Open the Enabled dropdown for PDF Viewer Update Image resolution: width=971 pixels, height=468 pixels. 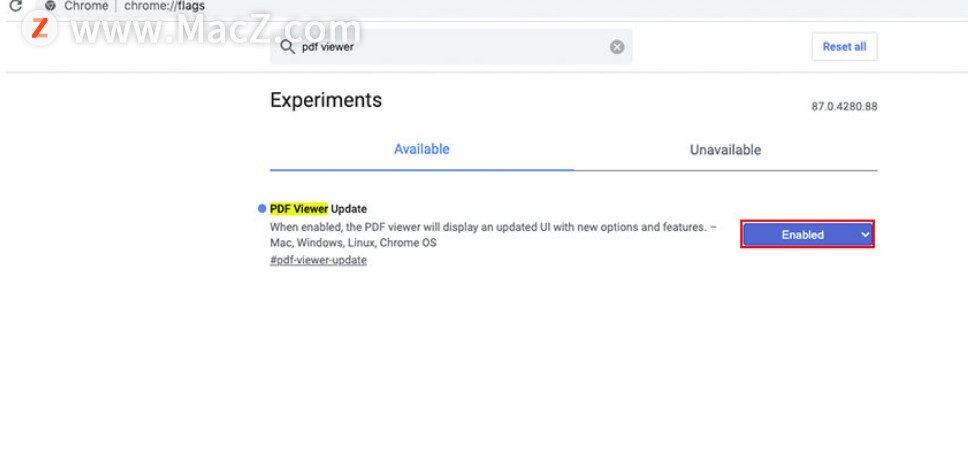(x=807, y=235)
